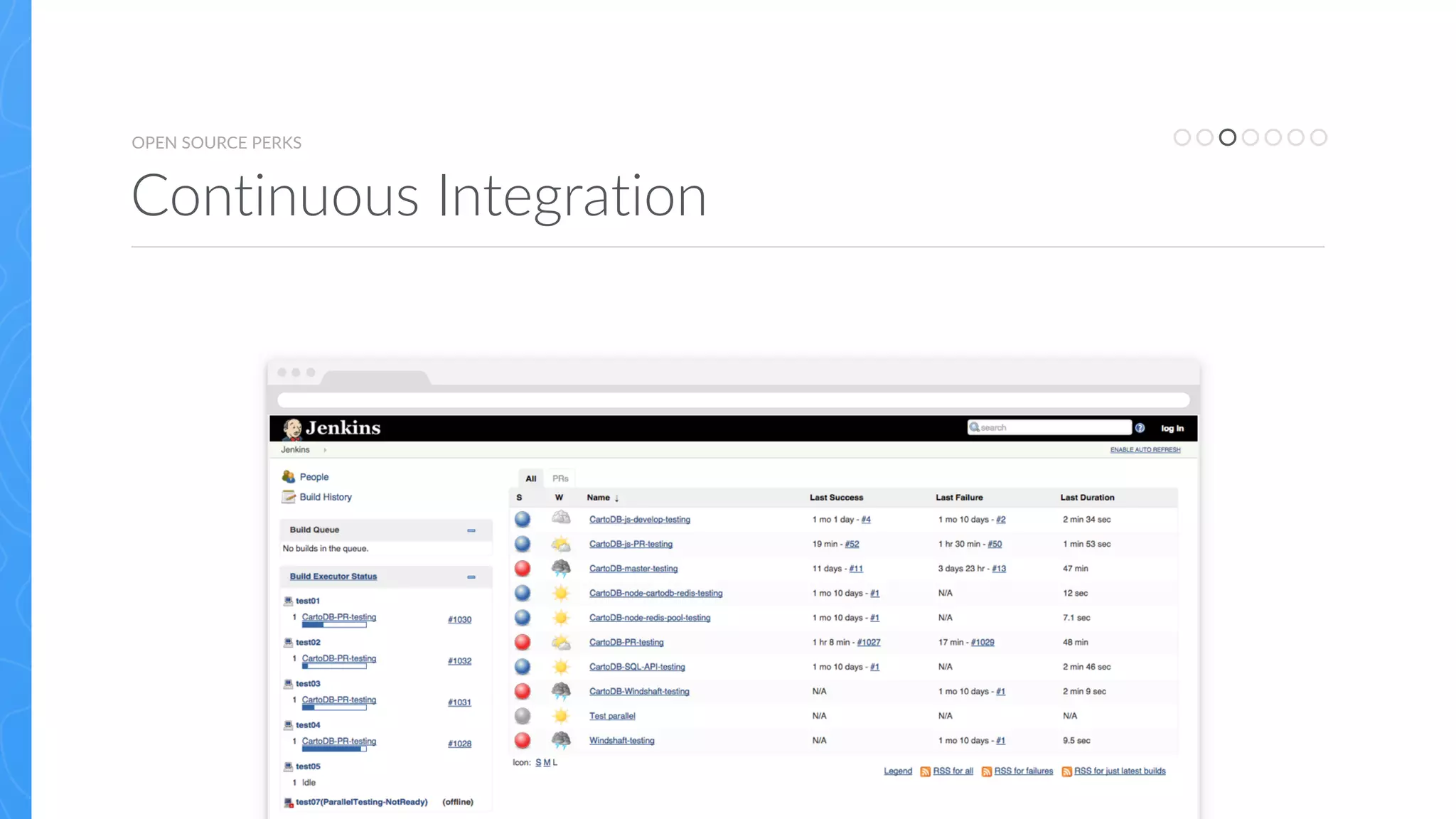
Task: Open the Jenkins breadcrumb dropdown arrow
Action: 325,450
